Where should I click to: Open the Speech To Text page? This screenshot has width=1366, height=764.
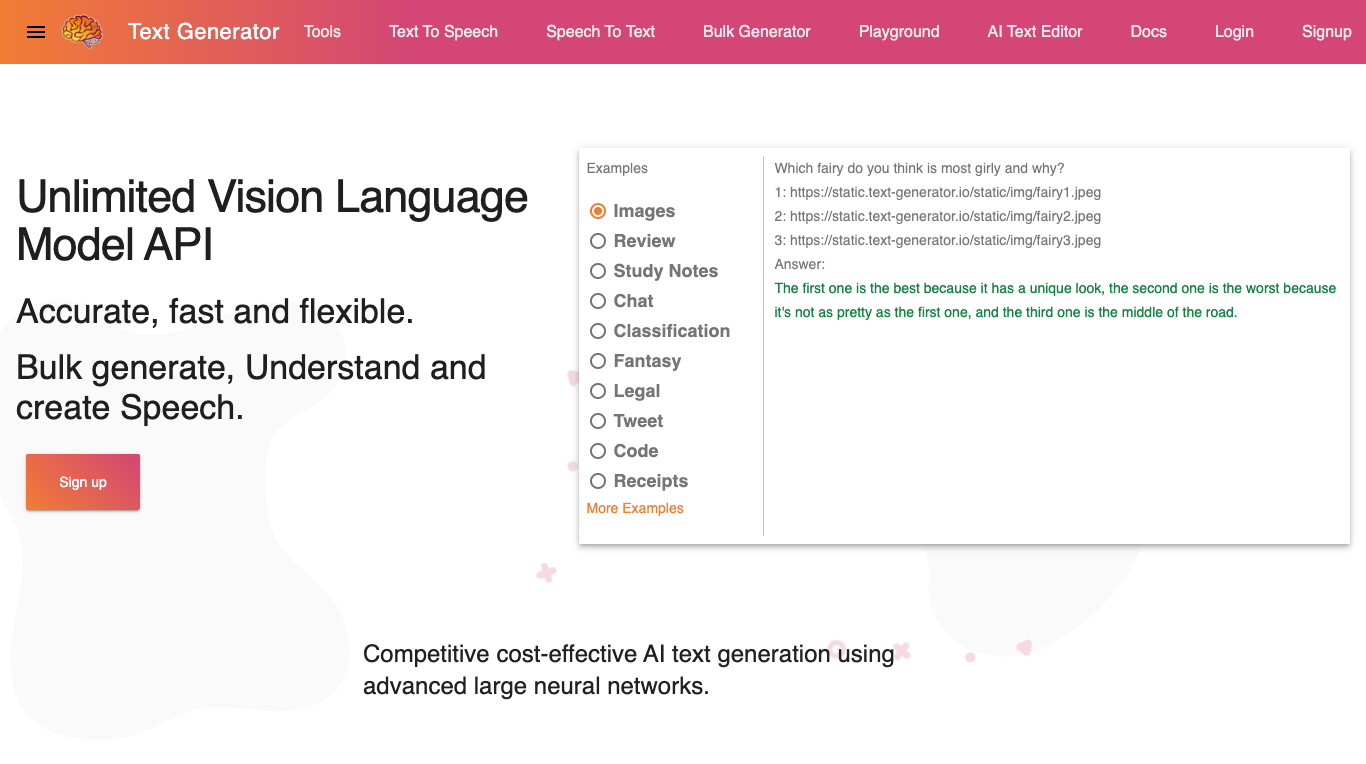click(x=600, y=31)
